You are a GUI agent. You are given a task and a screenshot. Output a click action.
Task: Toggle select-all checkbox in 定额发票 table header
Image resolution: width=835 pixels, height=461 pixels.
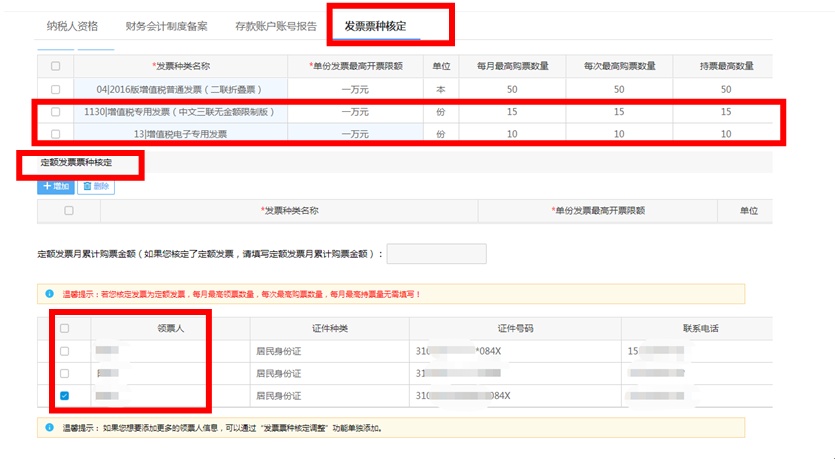click(68, 211)
